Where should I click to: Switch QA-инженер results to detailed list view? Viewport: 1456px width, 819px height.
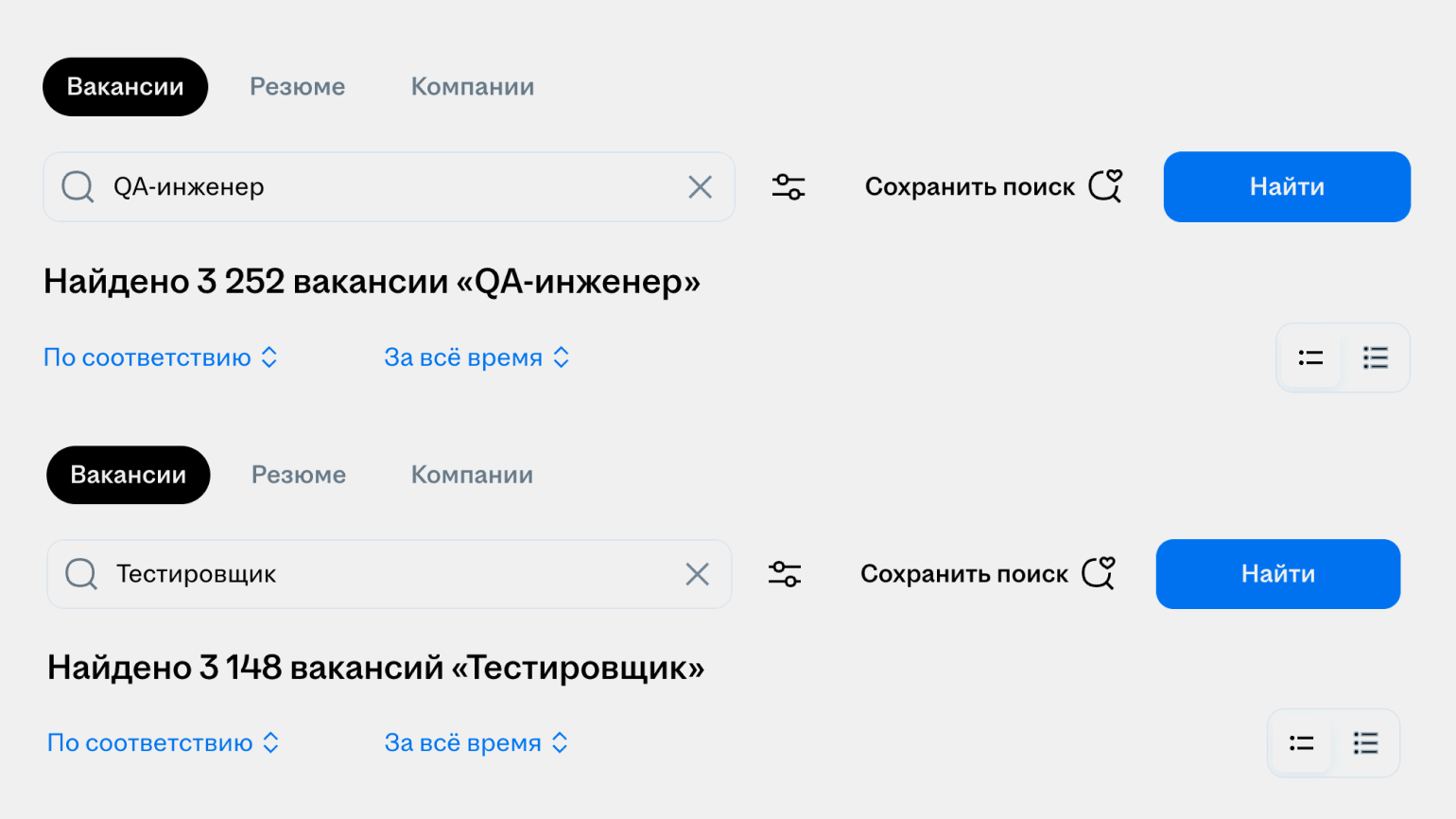point(1375,357)
